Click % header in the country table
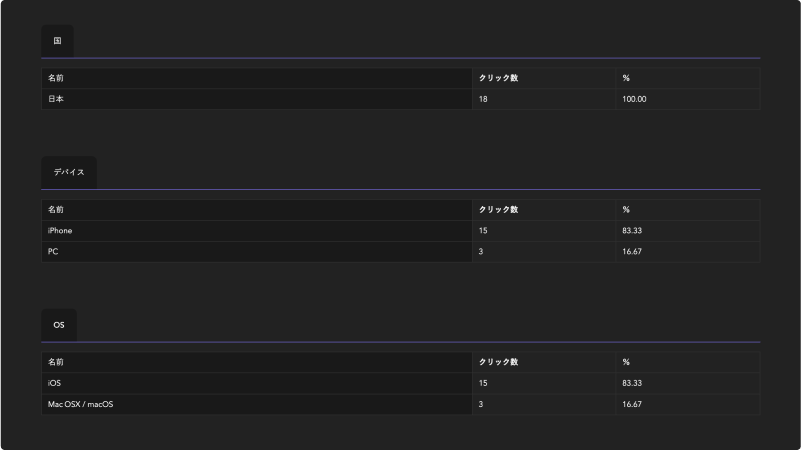The width and height of the screenshot is (801, 450). (x=626, y=78)
